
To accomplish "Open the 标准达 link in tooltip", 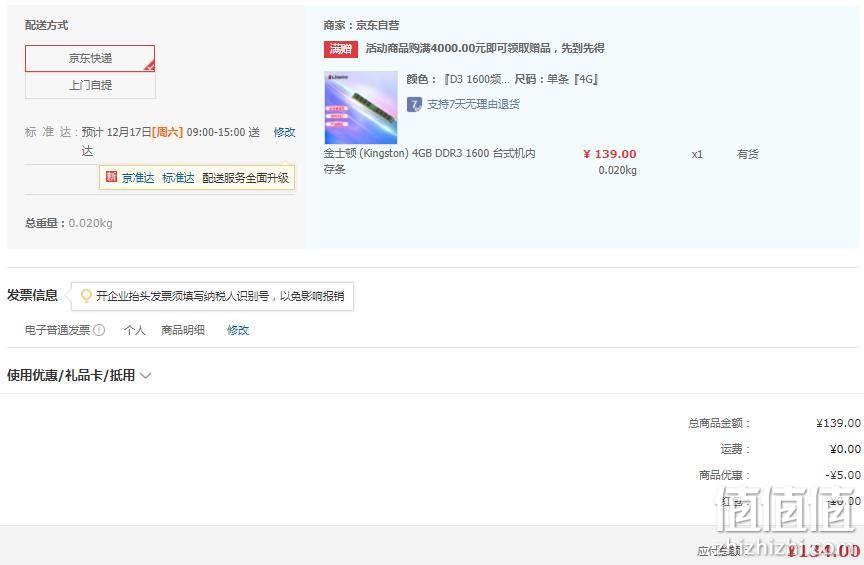I will tap(178, 178).
